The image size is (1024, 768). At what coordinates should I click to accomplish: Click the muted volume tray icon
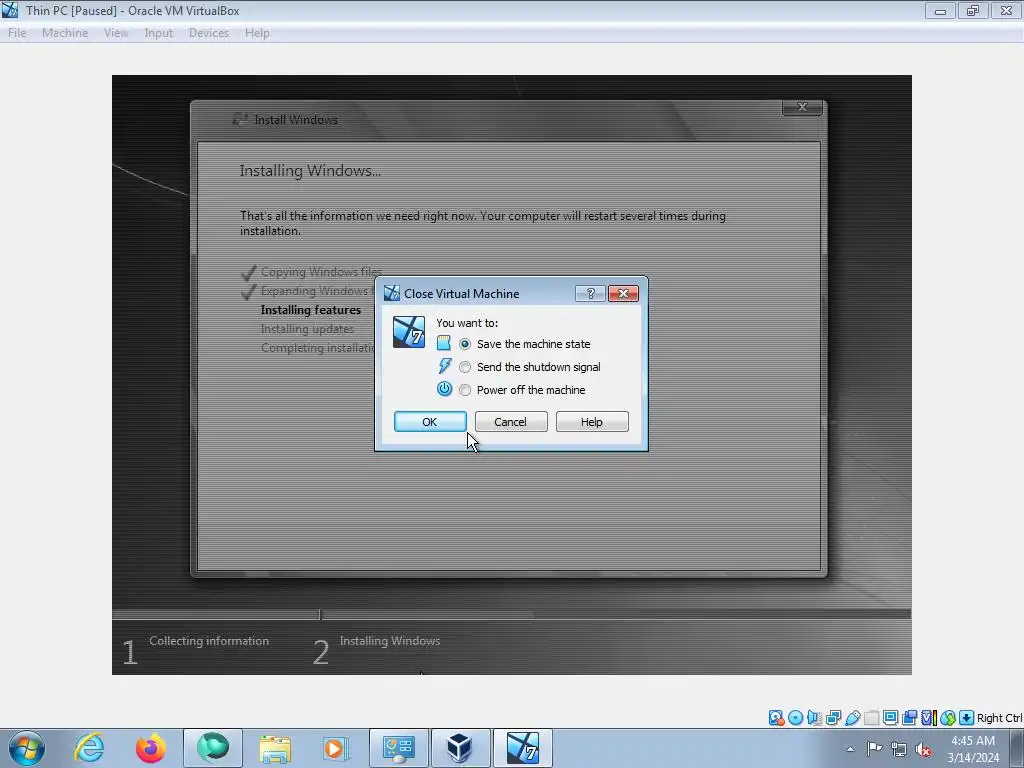coord(923,749)
